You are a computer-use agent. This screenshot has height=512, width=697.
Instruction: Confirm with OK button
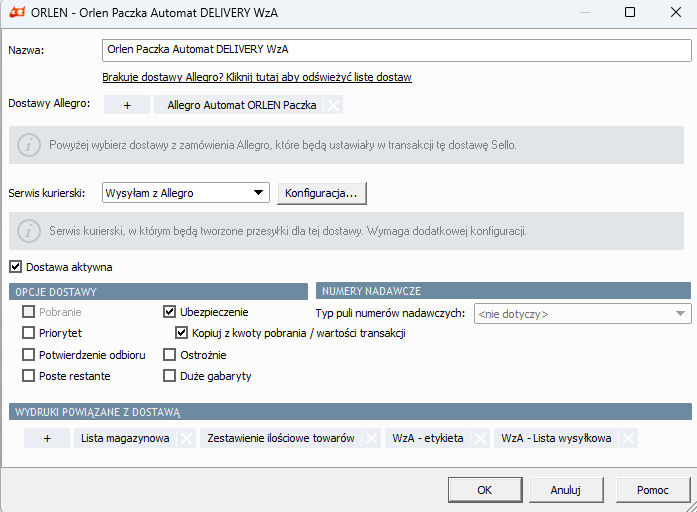tap(485, 490)
